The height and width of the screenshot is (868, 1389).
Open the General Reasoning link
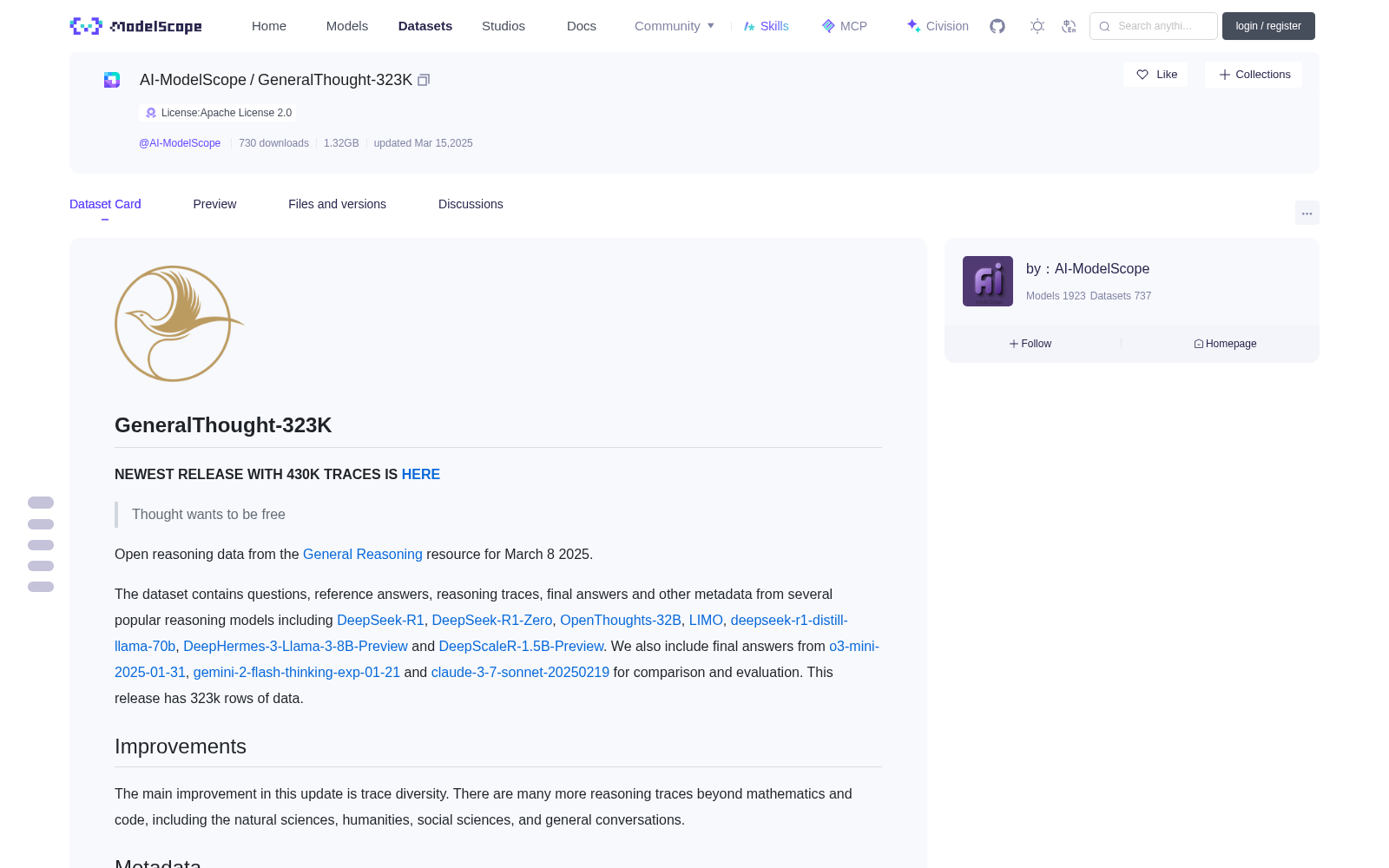pos(363,554)
